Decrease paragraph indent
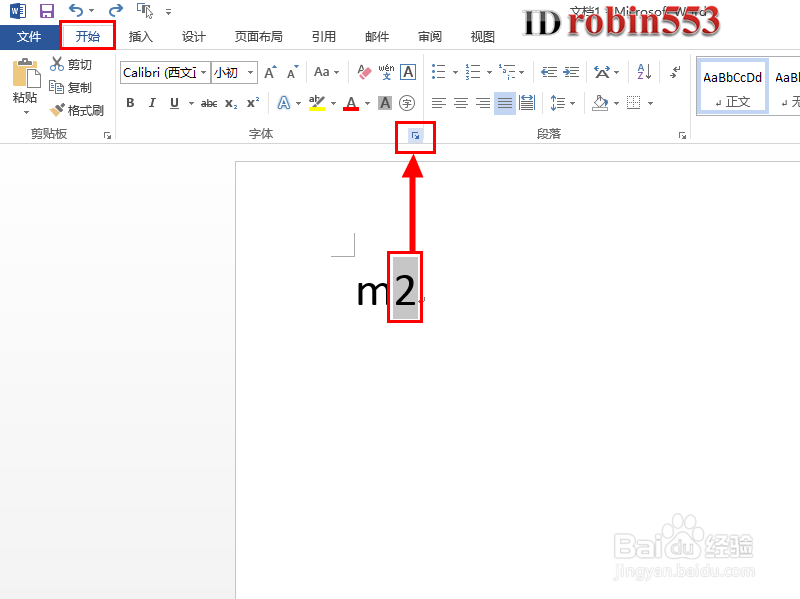Image resolution: width=800 pixels, height=599 pixels. [549, 72]
